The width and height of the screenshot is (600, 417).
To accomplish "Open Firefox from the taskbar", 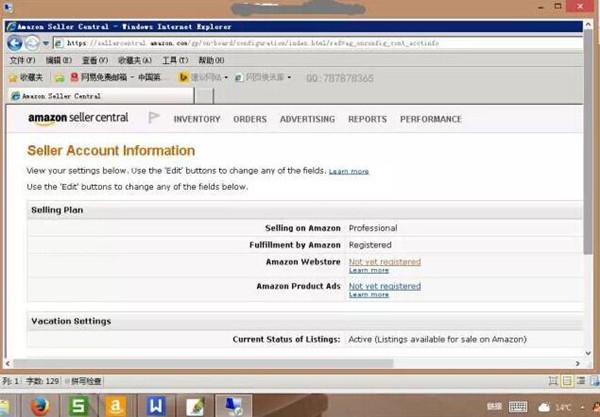I will 40,406.
